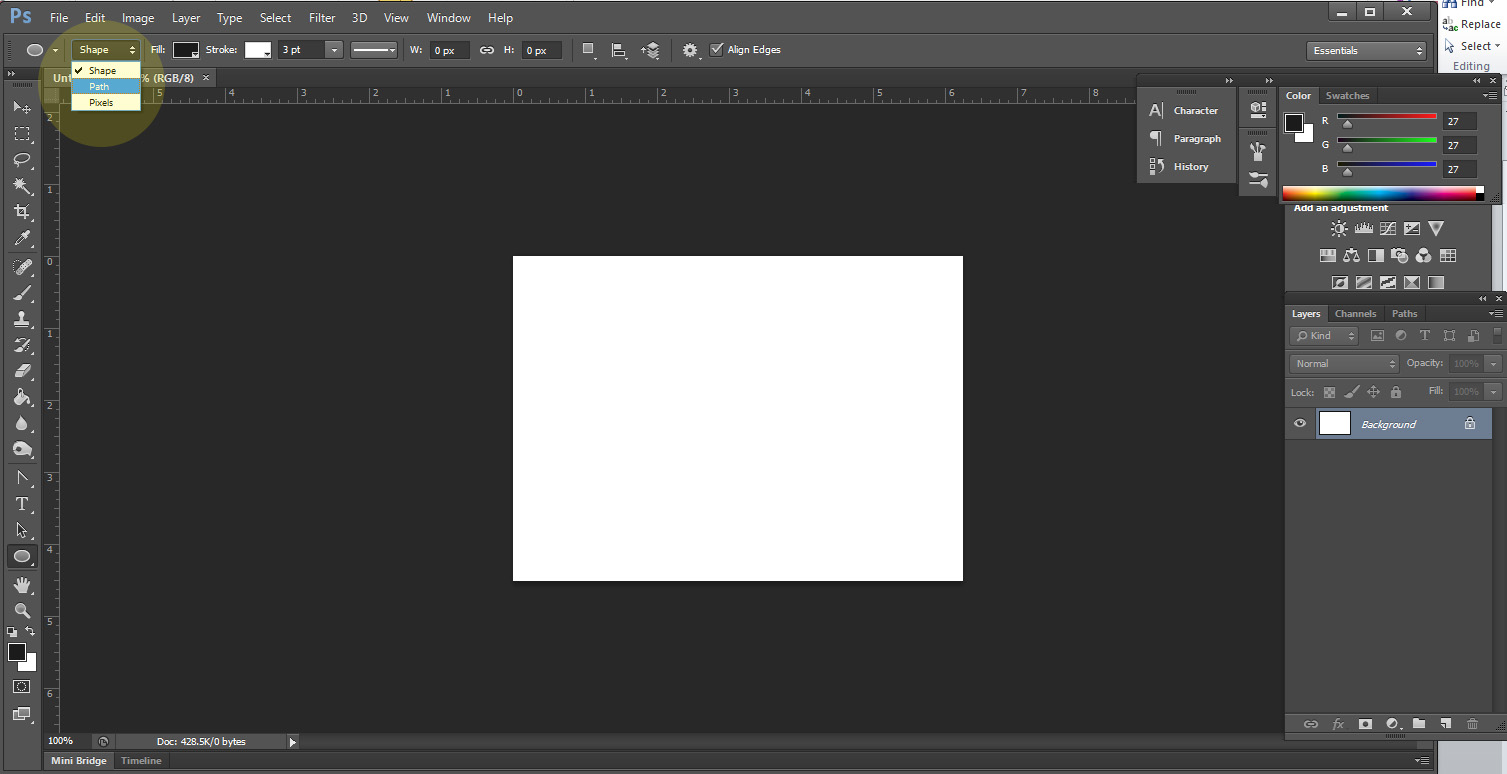The width and height of the screenshot is (1507, 774).
Task: Open the Character panel
Action: click(x=1195, y=111)
